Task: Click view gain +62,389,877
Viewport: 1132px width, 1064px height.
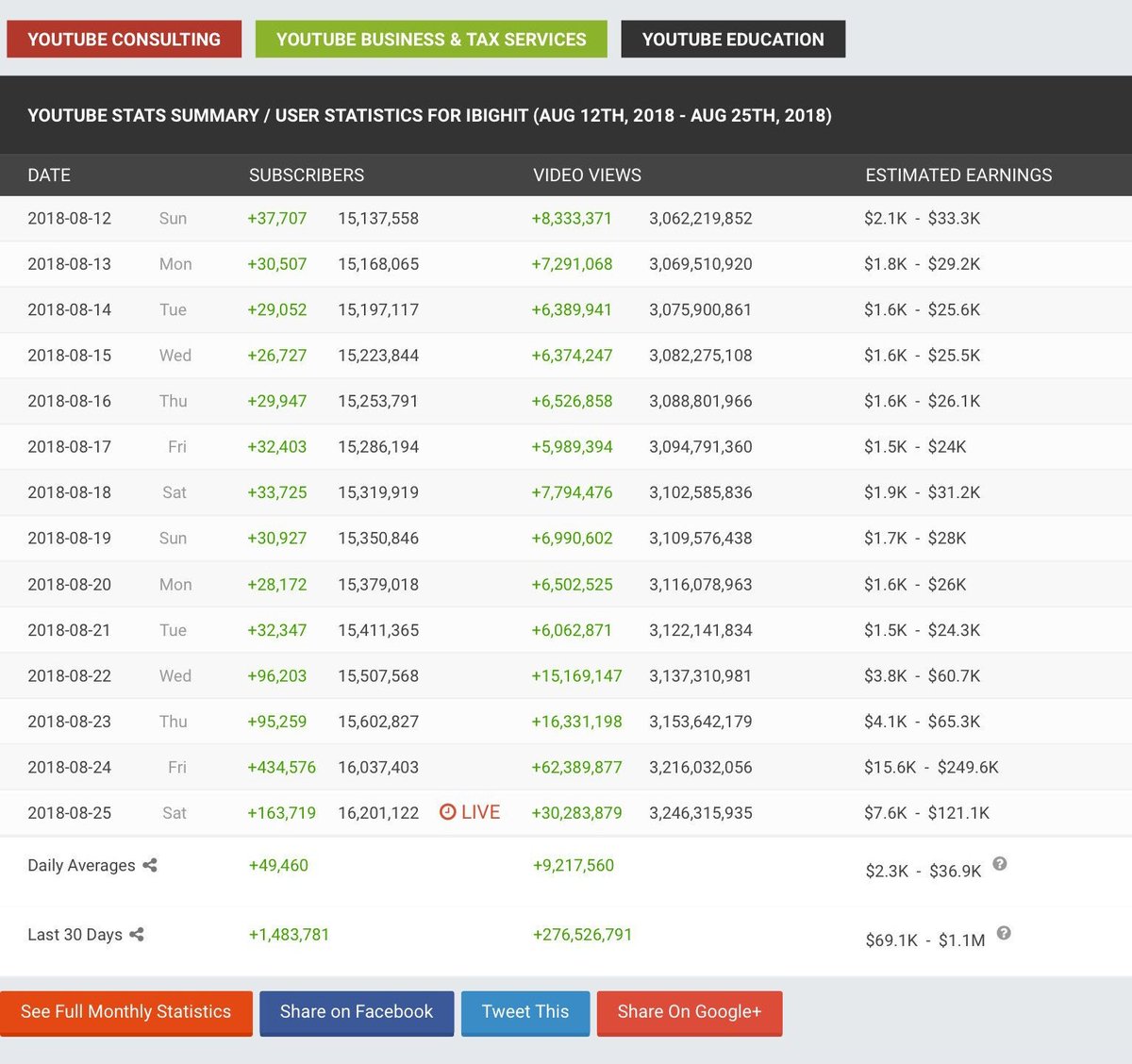Action: coord(576,768)
